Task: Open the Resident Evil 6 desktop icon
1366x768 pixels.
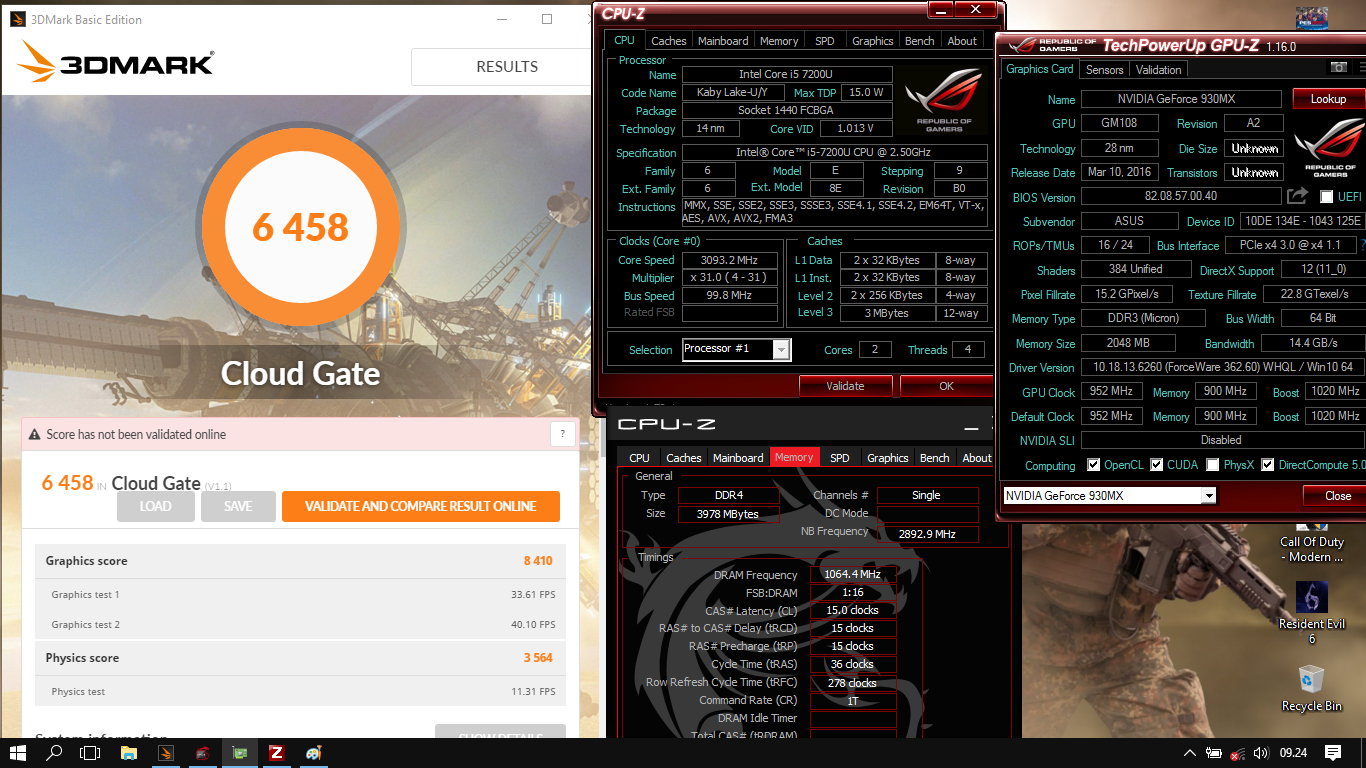Action: pos(1311,614)
